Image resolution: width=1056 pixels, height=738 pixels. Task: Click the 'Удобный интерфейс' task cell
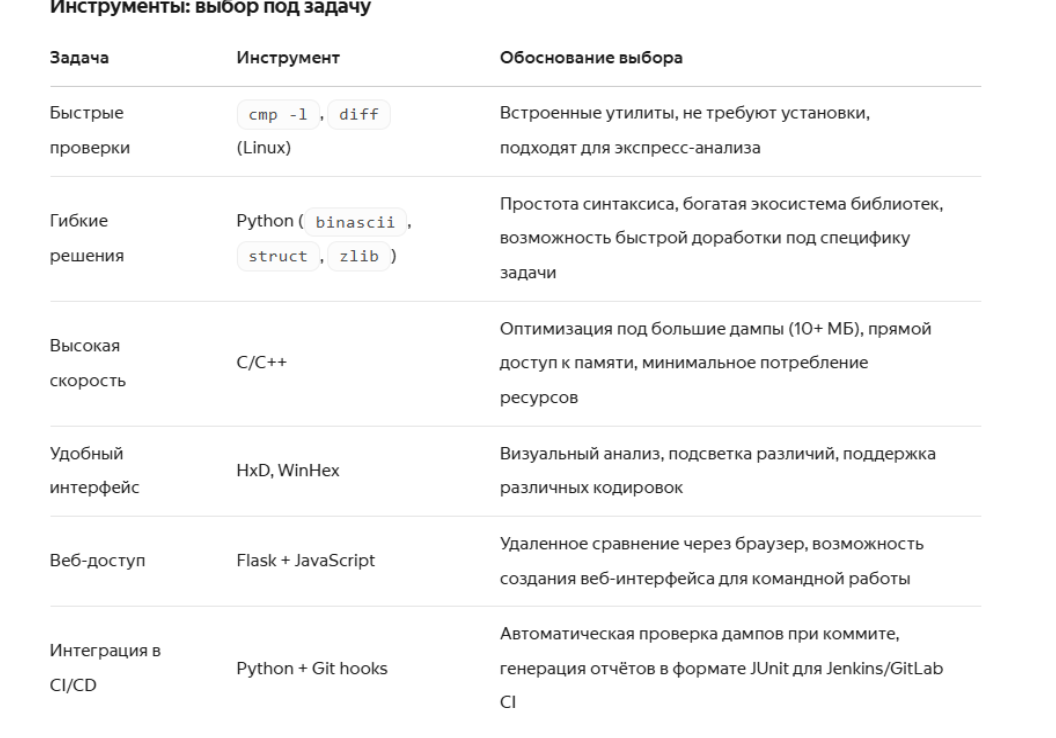(x=94, y=471)
